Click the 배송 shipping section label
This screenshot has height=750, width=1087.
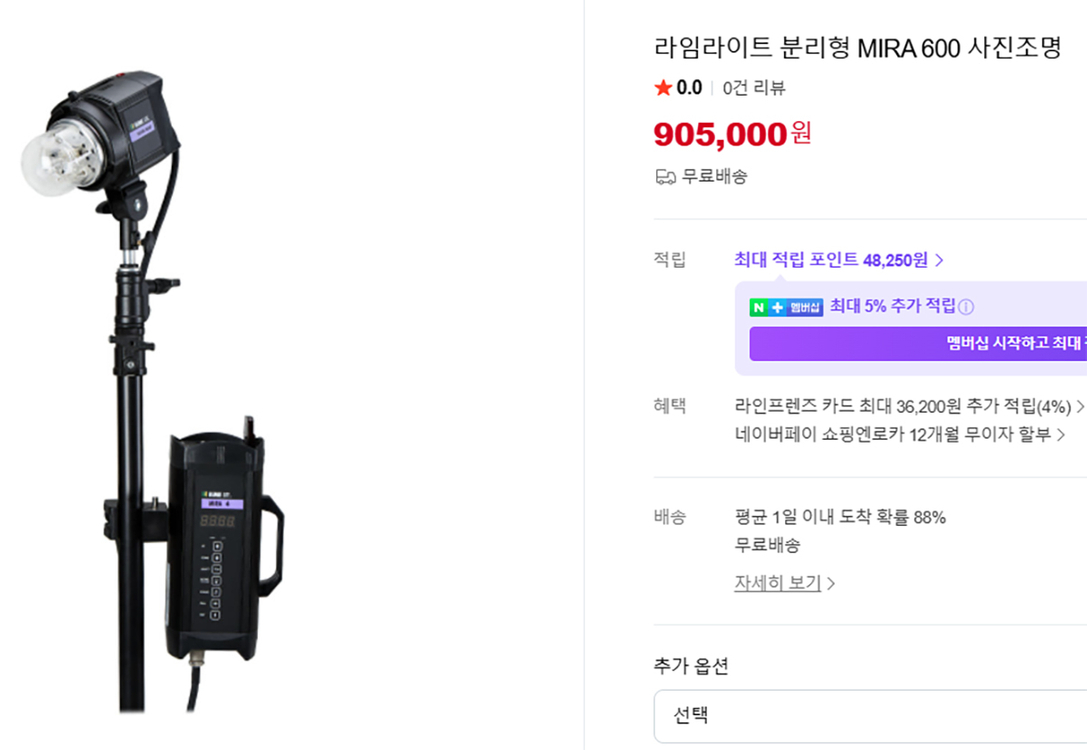(668, 517)
